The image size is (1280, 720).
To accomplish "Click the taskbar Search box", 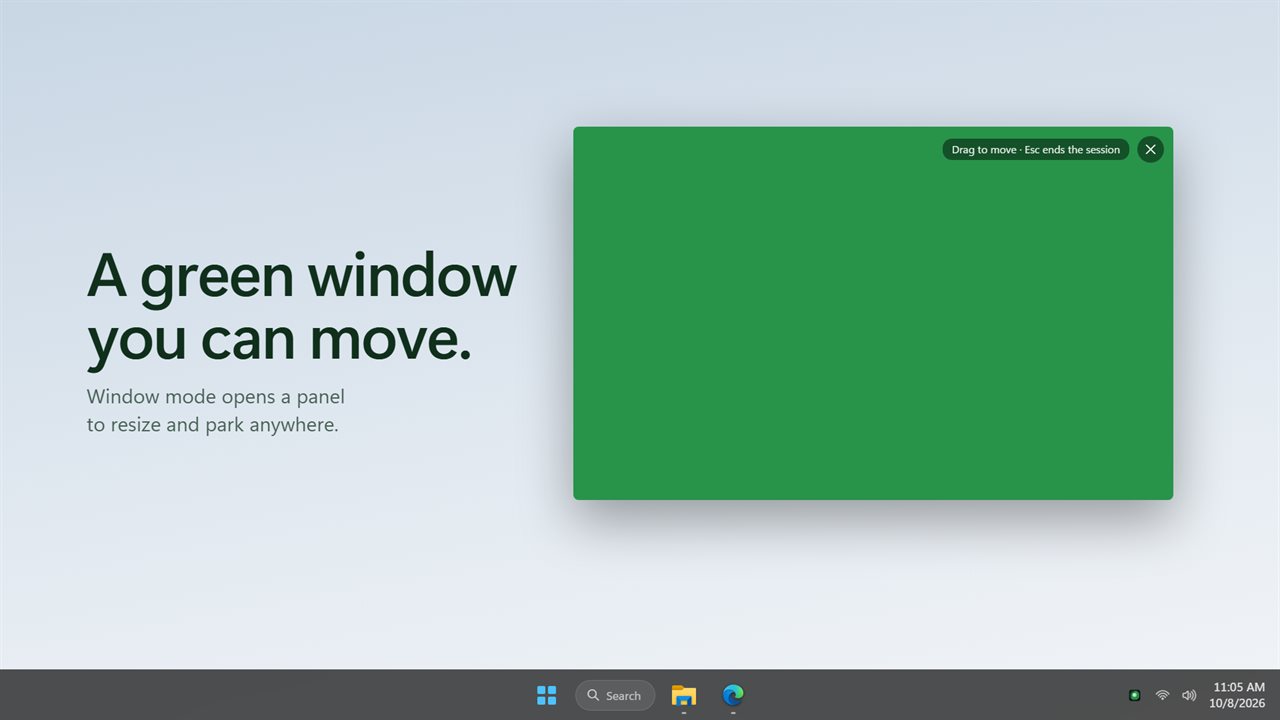I will 615,695.
